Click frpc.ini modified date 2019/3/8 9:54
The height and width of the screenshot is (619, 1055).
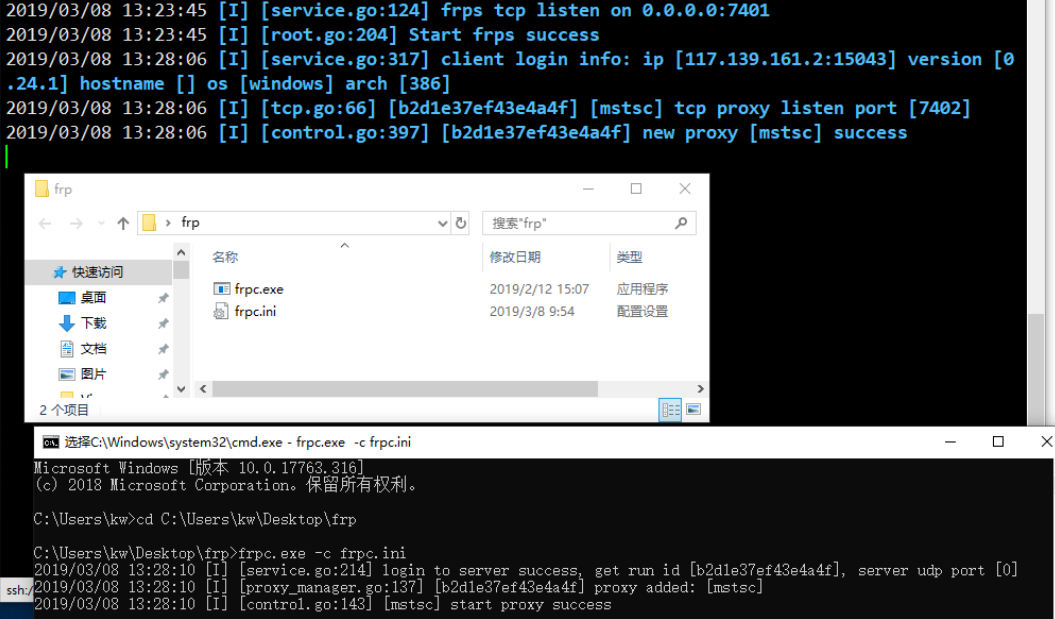(x=532, y=312)
